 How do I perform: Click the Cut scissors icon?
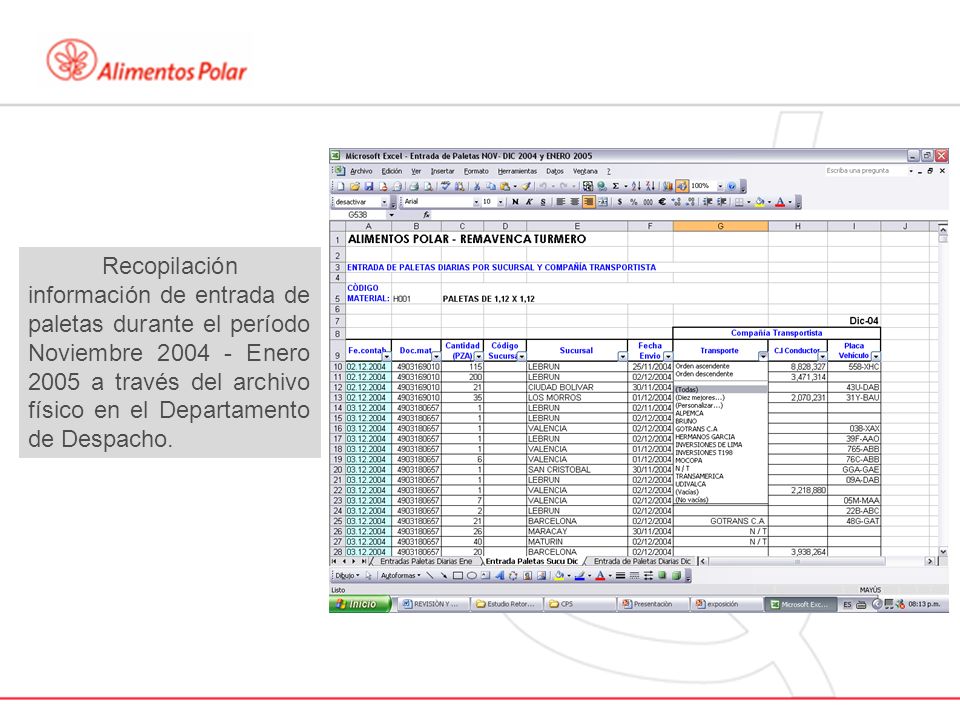tap(477, 186)
